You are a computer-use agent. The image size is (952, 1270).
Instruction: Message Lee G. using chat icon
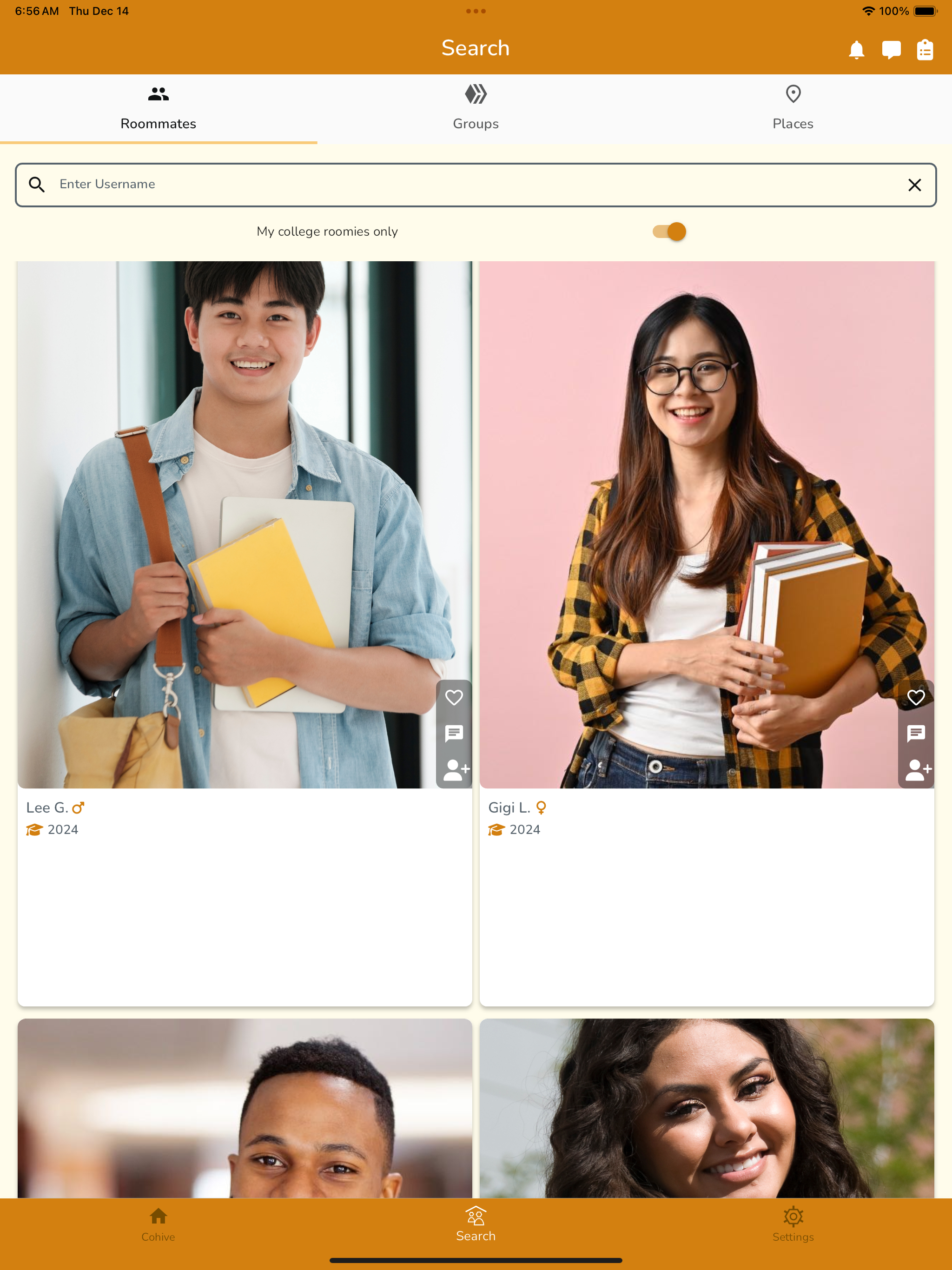coord(454,733)
